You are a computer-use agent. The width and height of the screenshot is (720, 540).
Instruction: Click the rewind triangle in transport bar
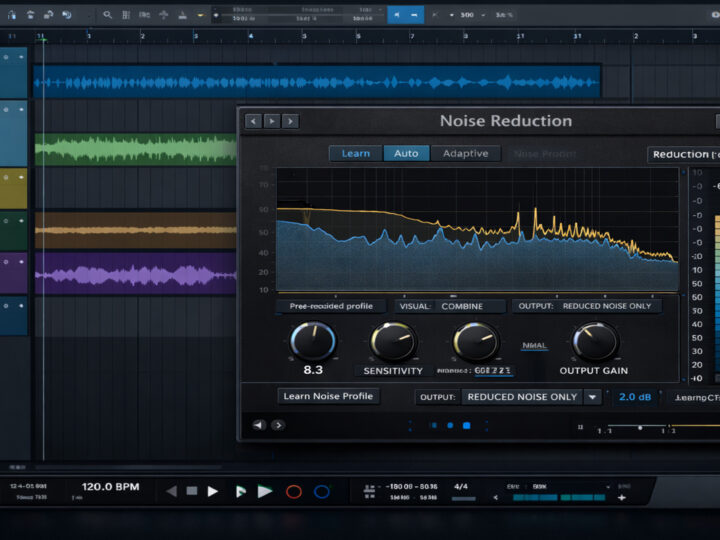171,491
